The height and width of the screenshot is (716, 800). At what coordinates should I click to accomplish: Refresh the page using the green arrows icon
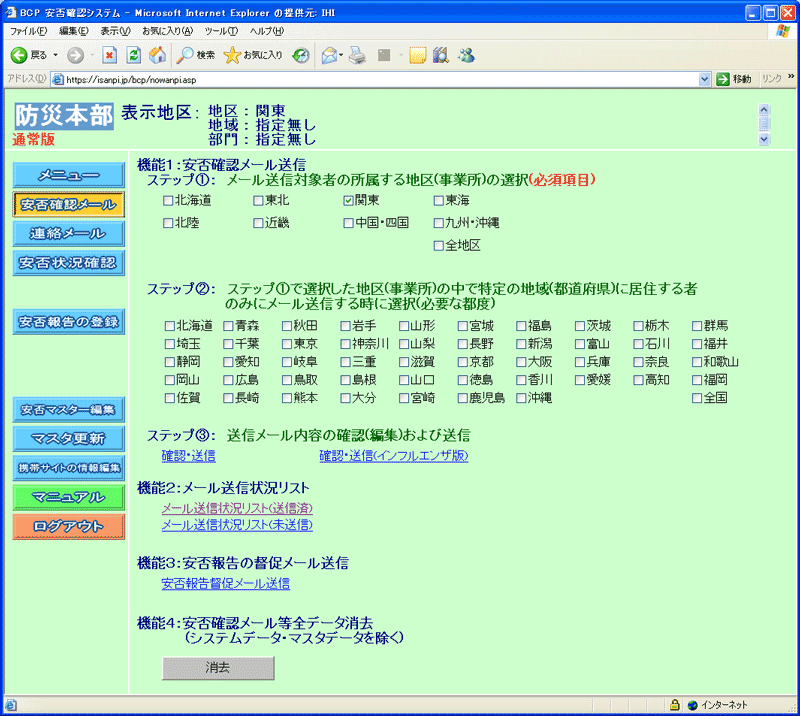(134, 55)
